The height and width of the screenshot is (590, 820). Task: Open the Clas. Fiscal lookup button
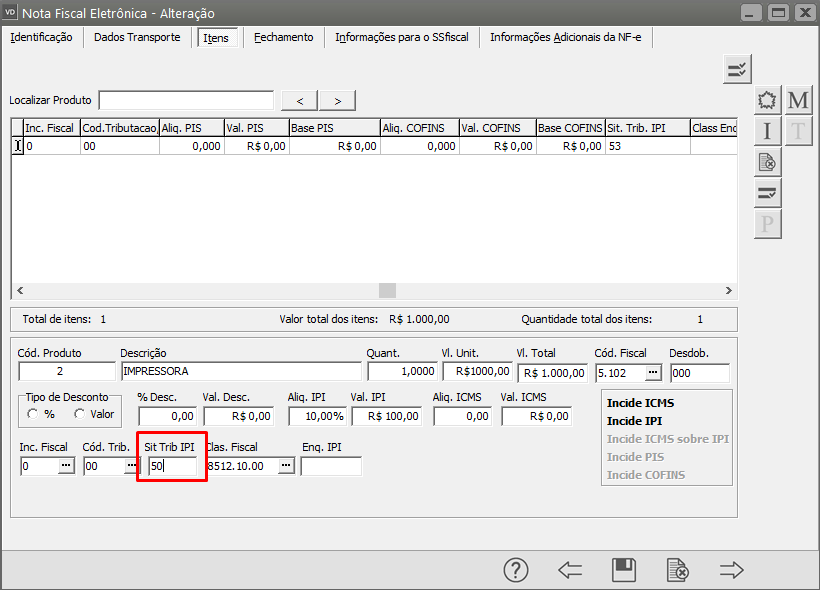(286, 466)
